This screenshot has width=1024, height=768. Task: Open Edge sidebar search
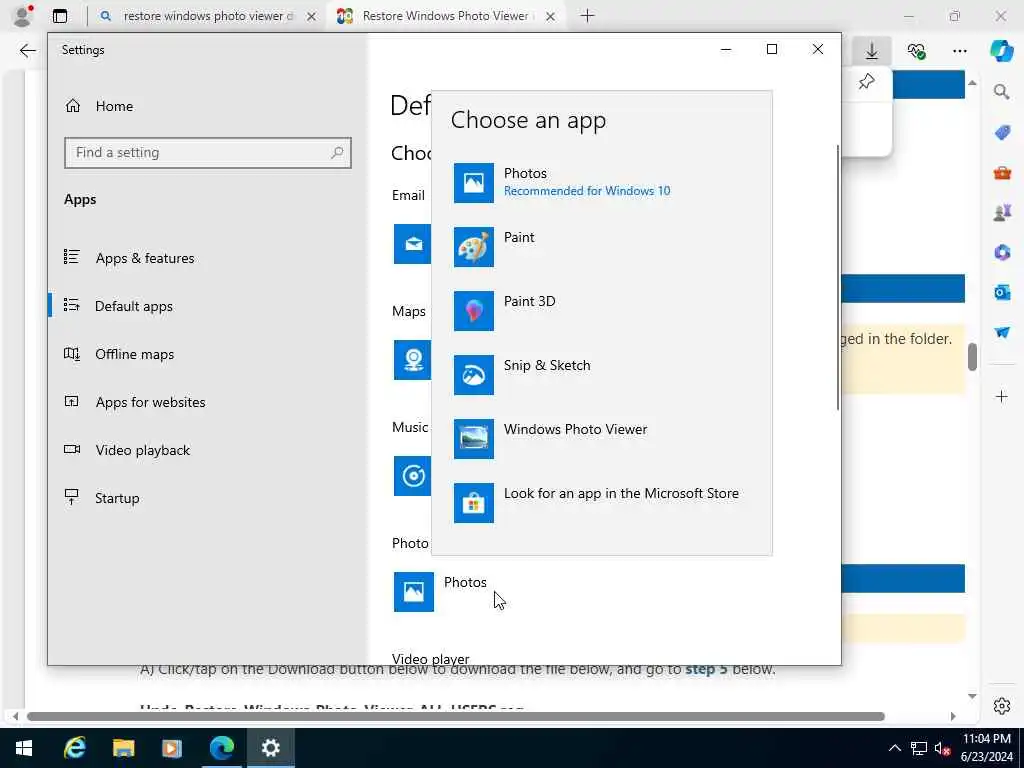click(x=1002, y=91)
